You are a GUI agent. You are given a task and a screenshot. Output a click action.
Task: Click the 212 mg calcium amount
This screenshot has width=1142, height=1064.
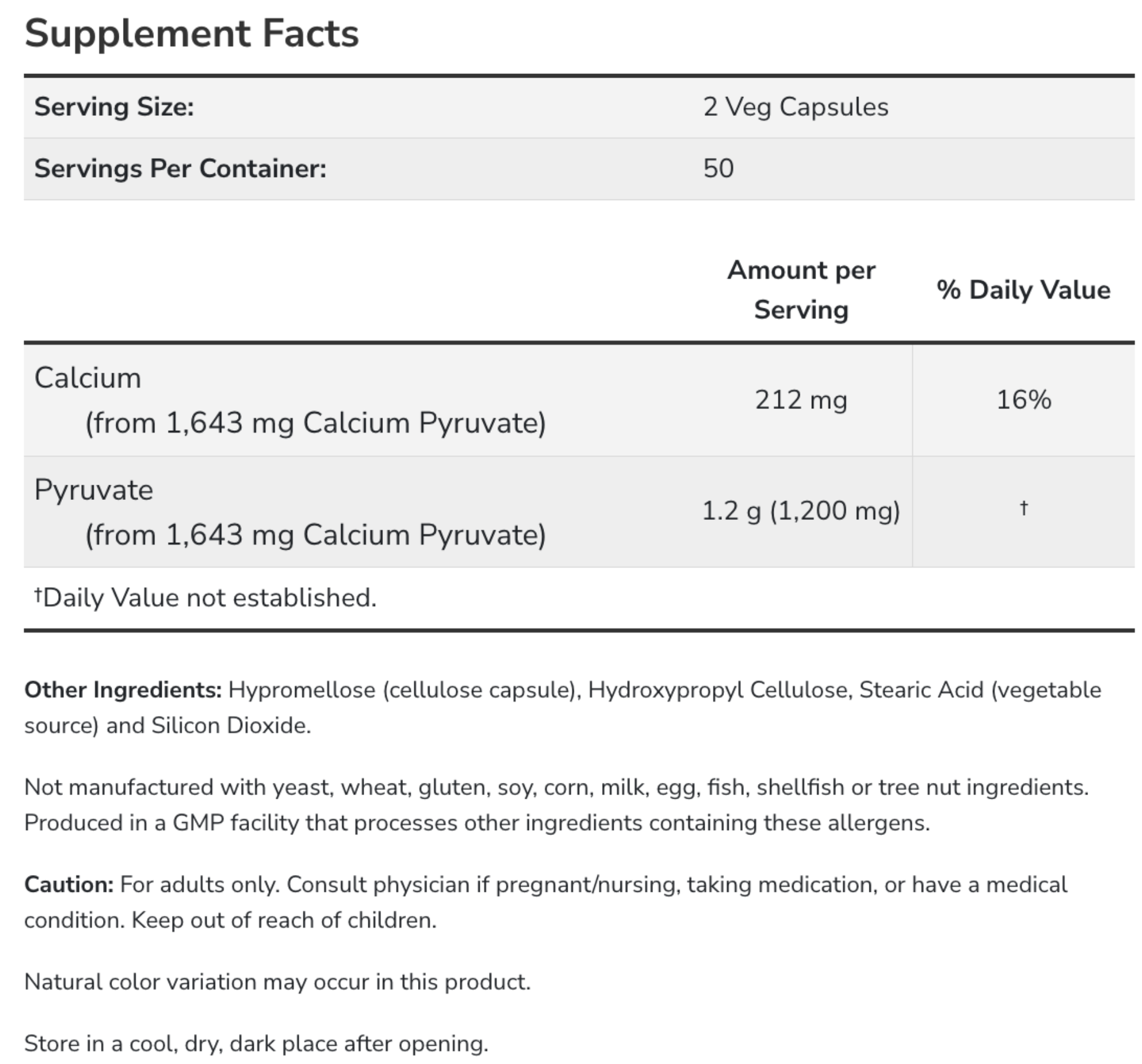coord(801,400)
